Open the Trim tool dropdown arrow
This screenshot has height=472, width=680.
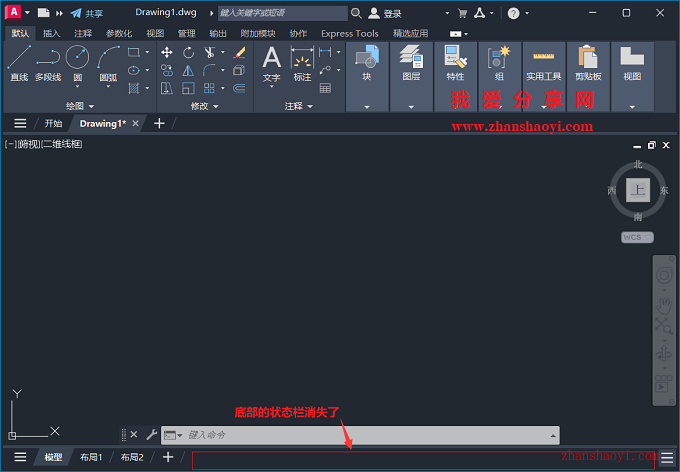223,52
